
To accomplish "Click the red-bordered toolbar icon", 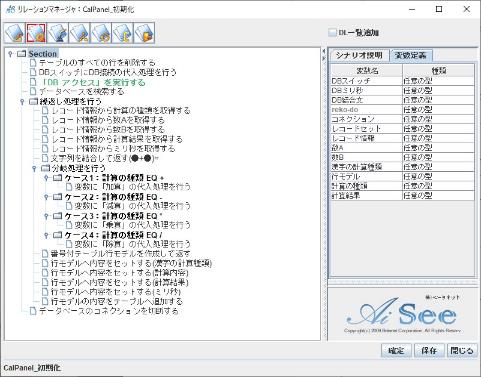I will click(36, 33).
